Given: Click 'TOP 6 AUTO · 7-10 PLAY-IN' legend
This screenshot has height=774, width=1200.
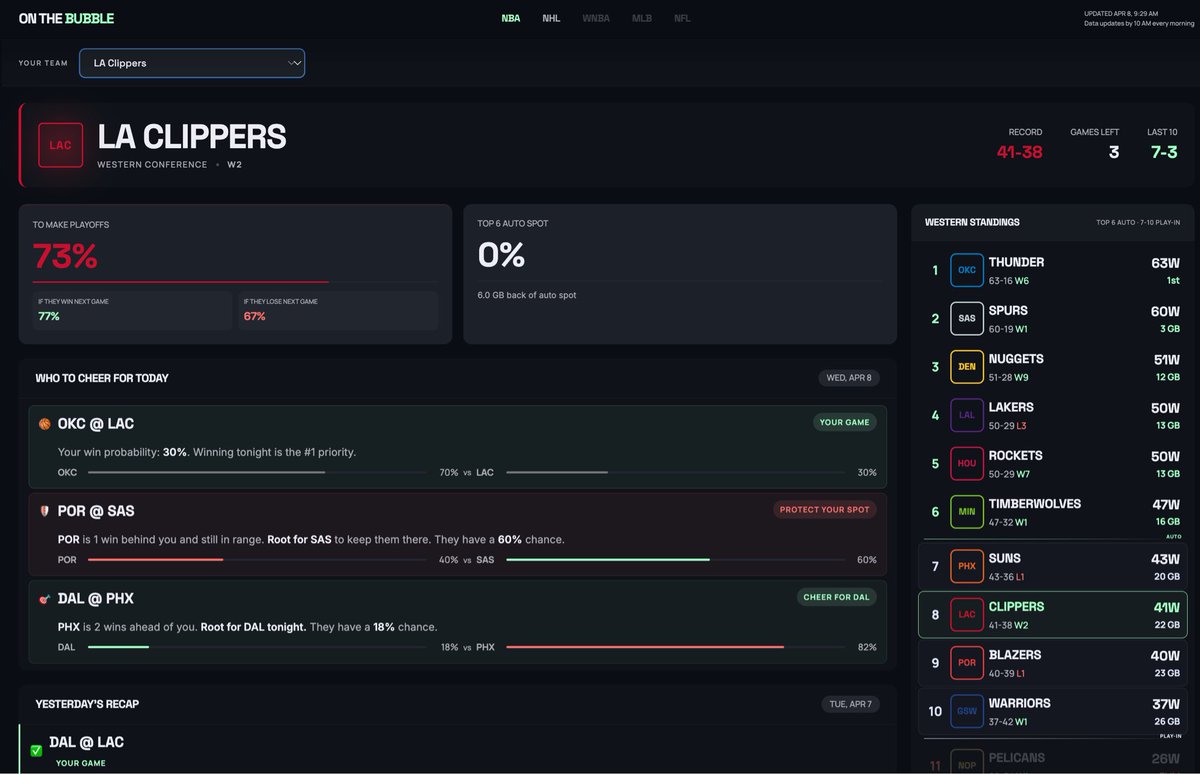Looking at the screenshot, I should pyautogui.click(x=1138, y=222).
